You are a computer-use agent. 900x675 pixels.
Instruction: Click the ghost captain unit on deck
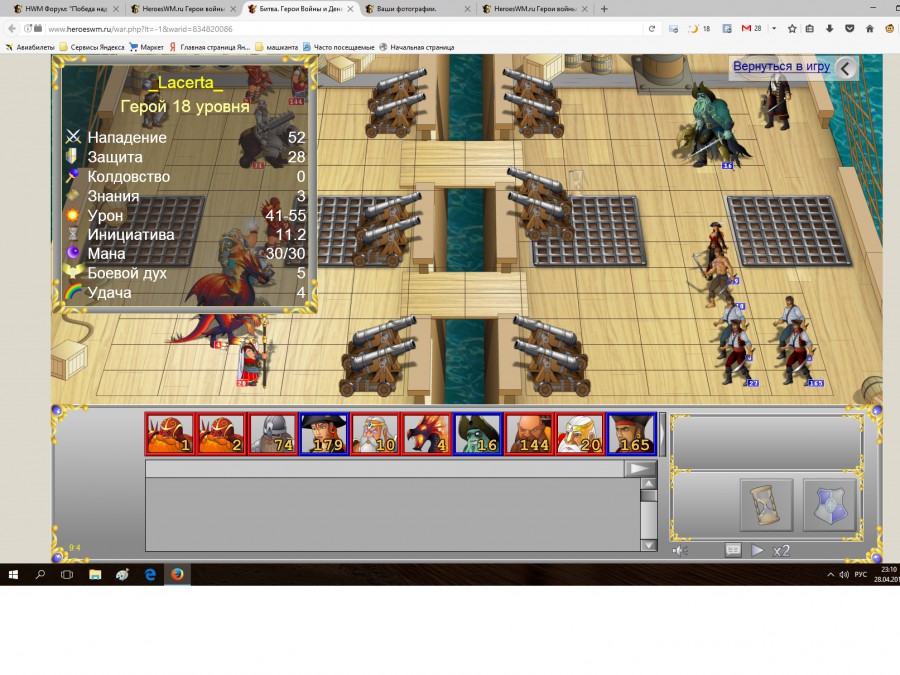click(711, 126)
